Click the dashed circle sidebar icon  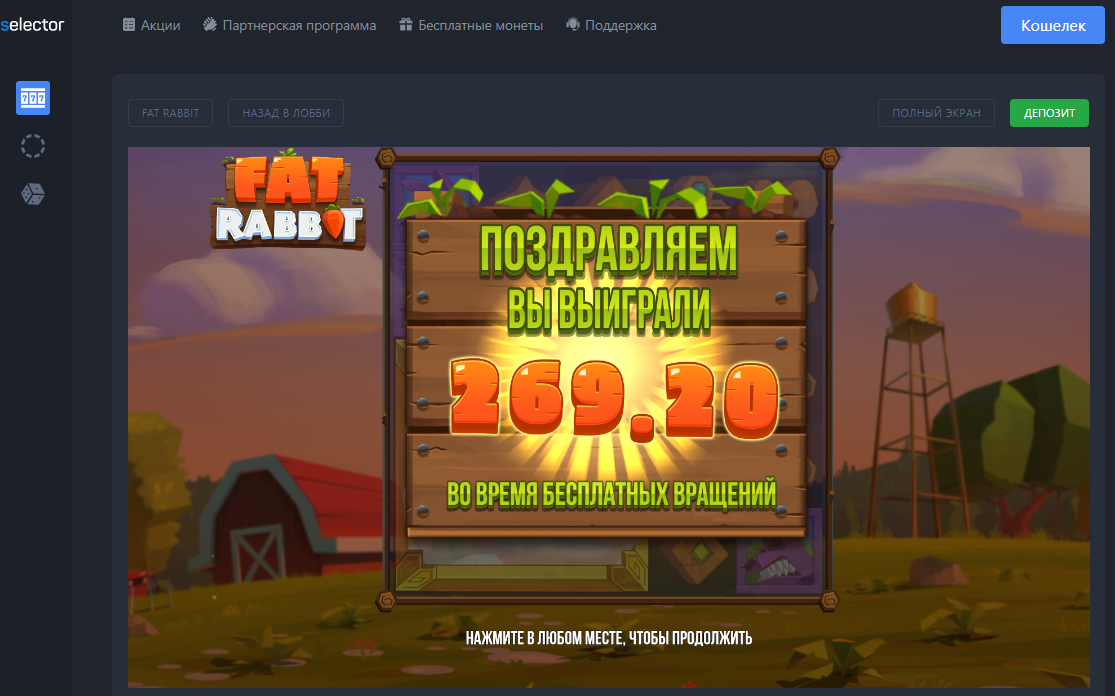coord(33,146)
